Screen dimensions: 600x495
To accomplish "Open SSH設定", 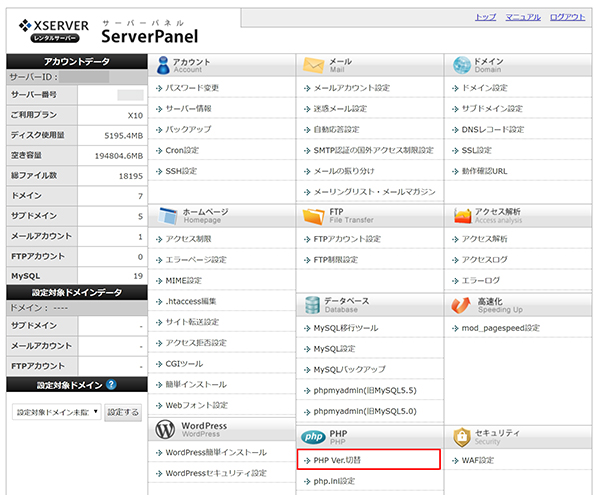I will [x=181, y=171].
